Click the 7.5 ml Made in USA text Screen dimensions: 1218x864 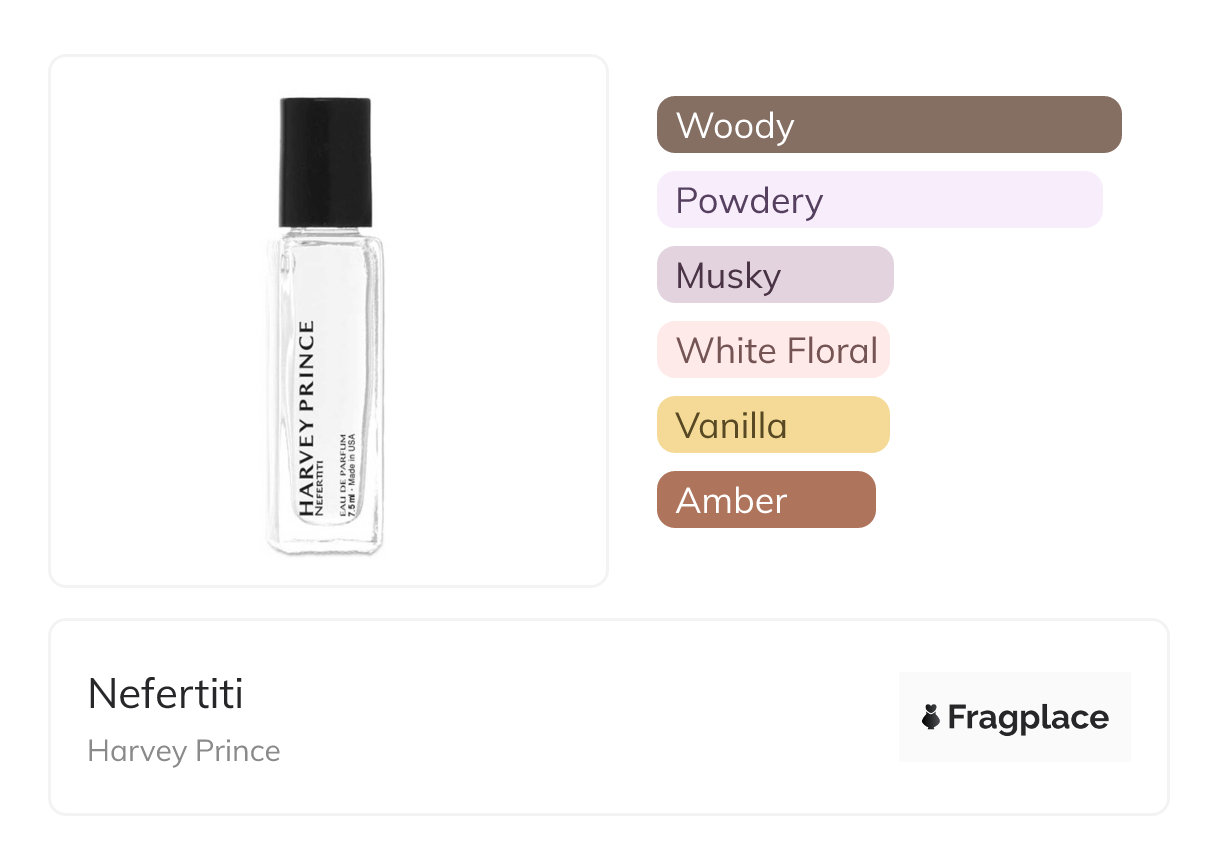355,472
